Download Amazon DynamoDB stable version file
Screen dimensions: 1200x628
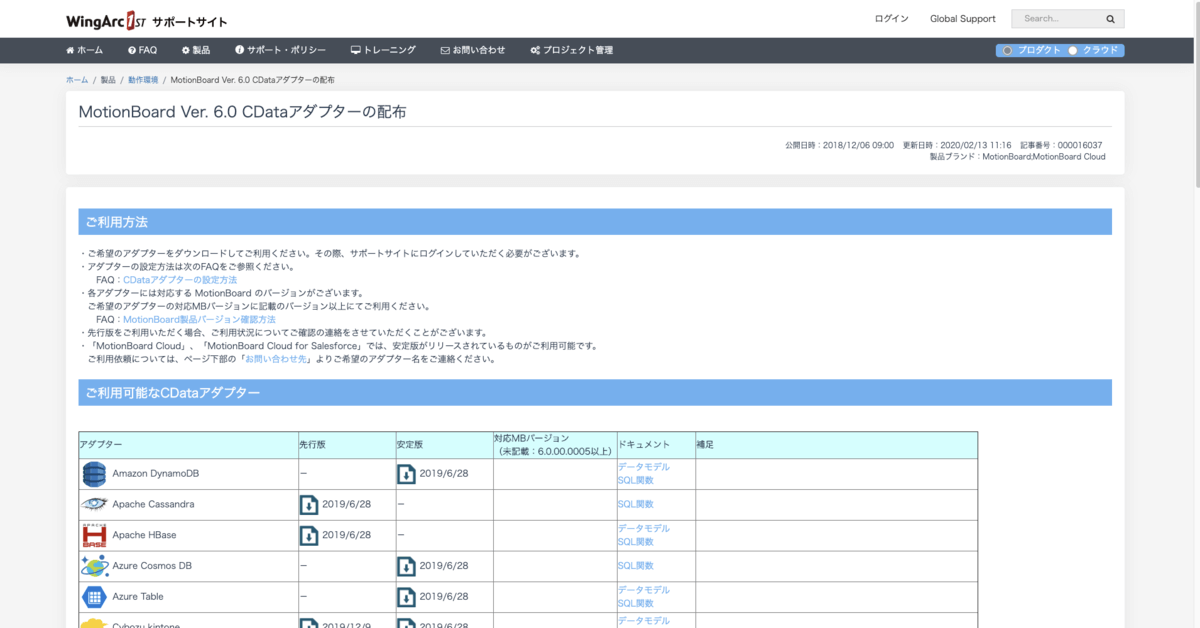(x=406, y=474)
